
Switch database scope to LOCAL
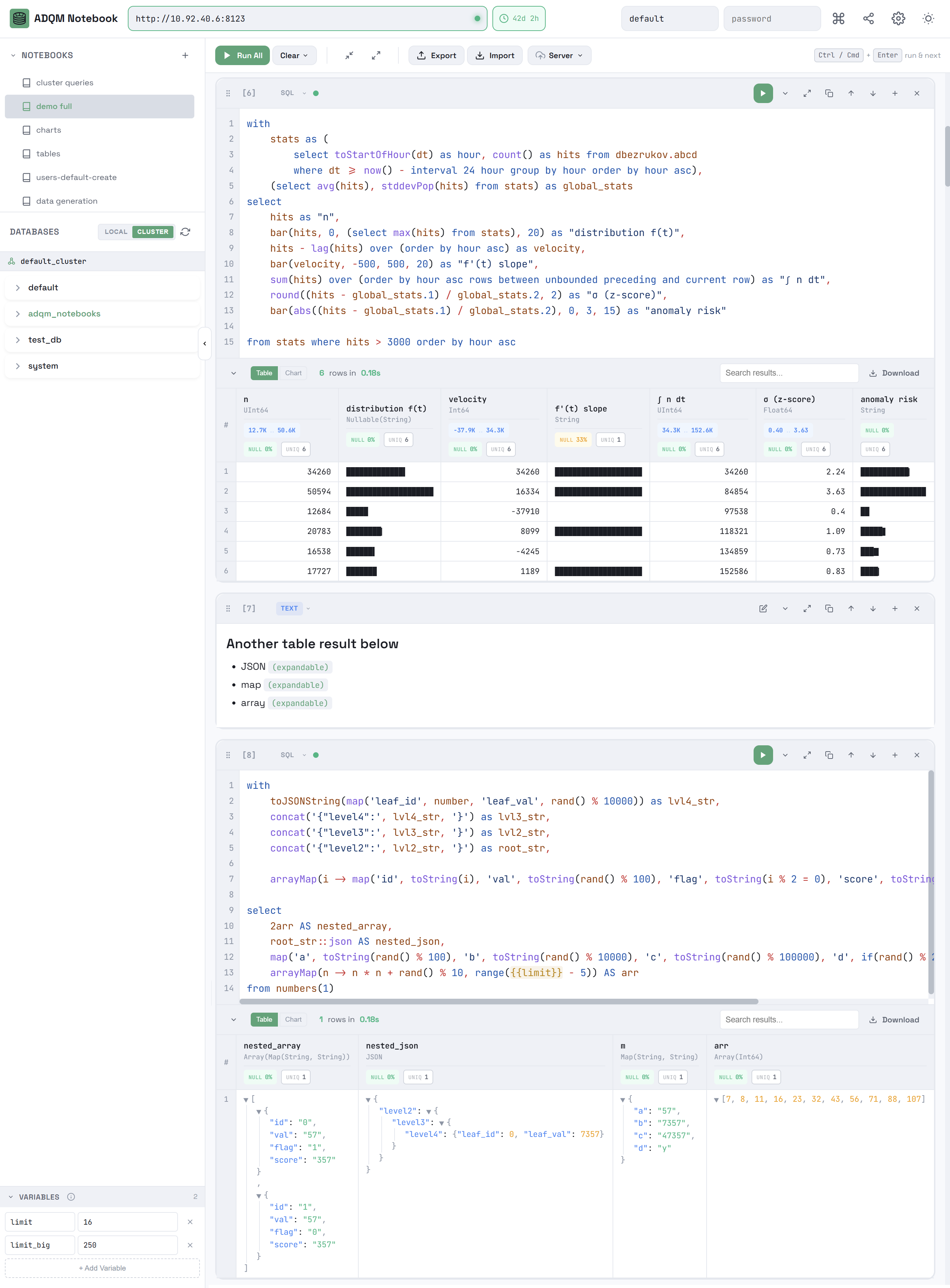click(116, 231)
